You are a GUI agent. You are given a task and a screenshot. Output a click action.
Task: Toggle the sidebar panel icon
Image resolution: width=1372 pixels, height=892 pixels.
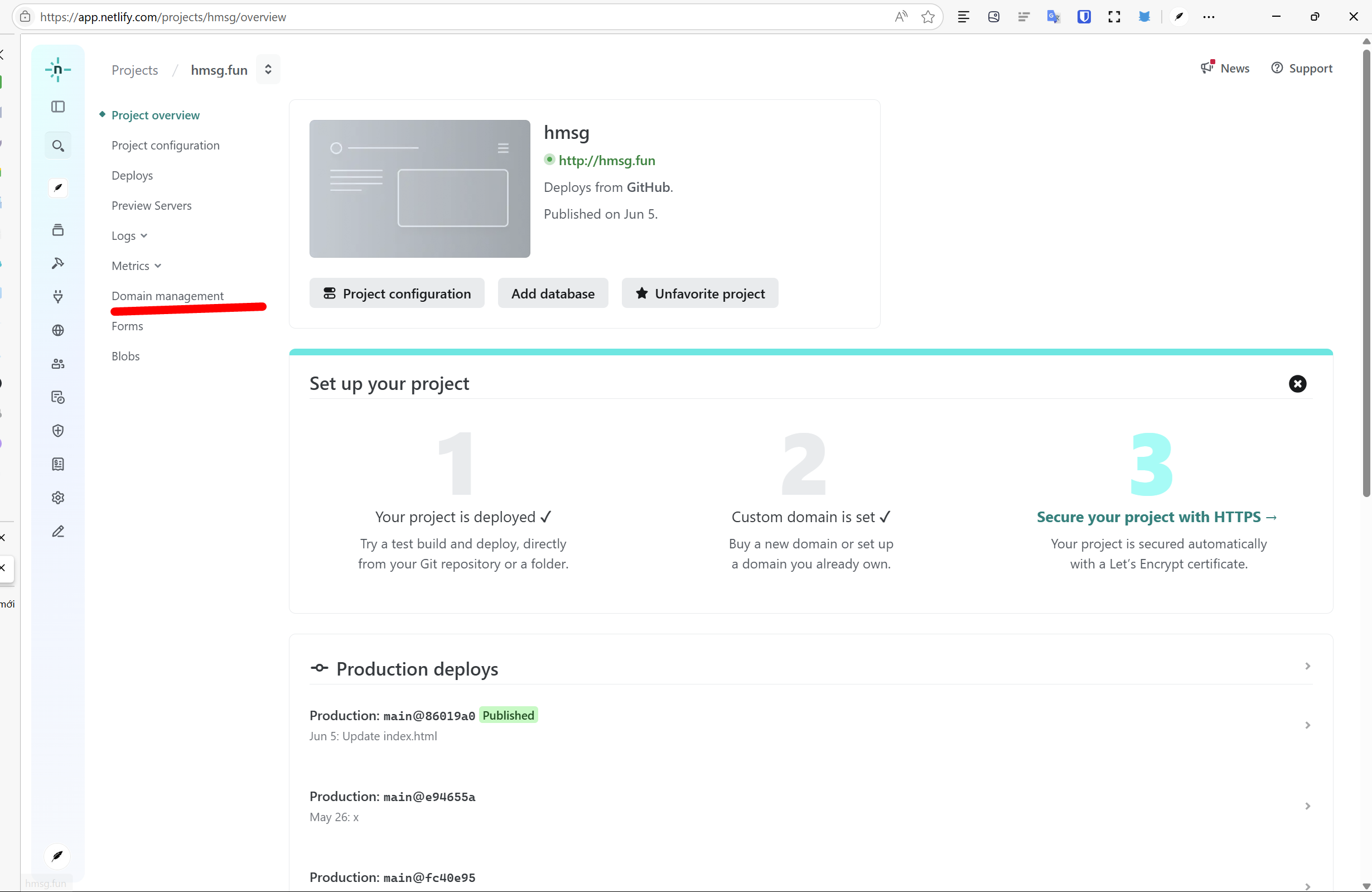tap(57, 107)
